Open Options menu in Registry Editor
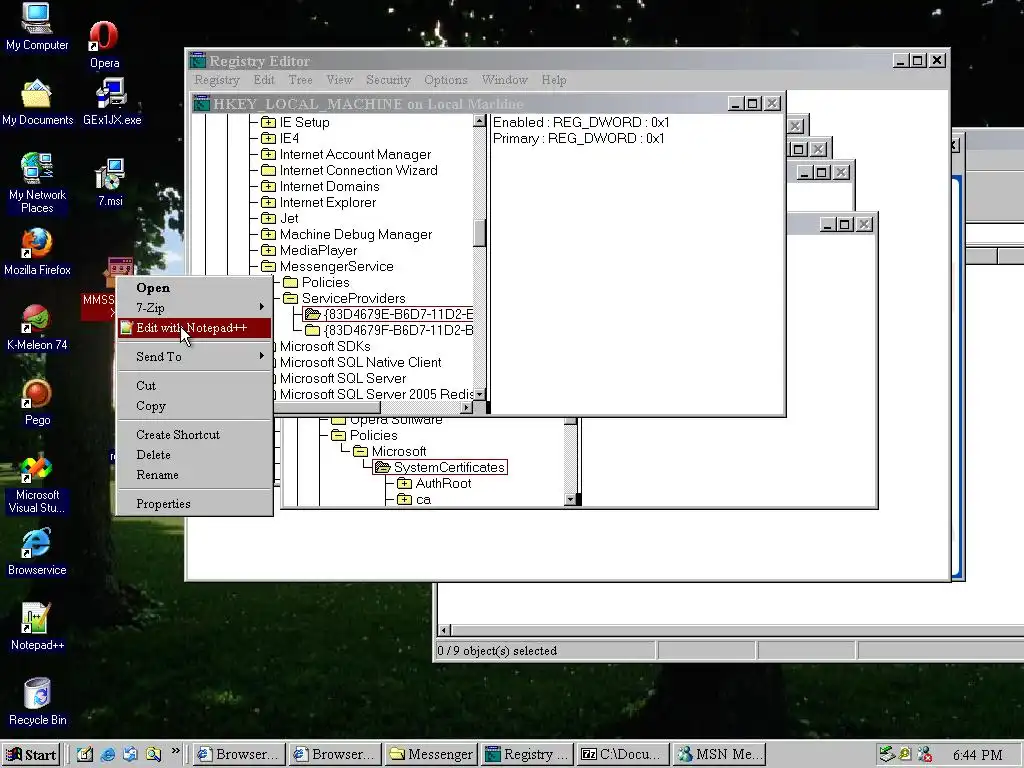Image resolution: width=1024 pixels, height=768 pixels. [x=445, y=80]
